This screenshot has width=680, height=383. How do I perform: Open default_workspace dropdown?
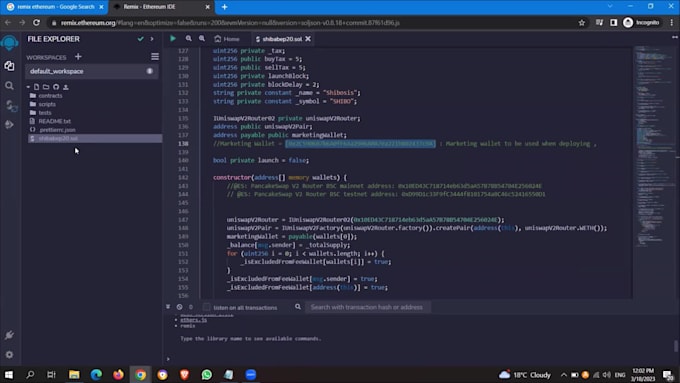point(92,71)
